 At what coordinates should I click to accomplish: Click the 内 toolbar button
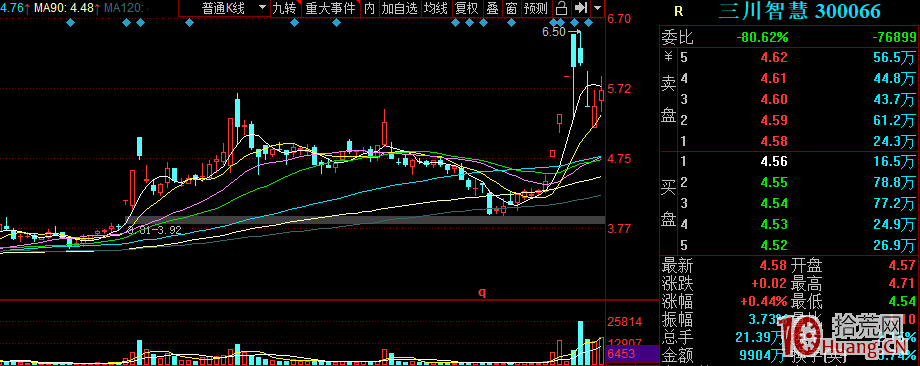pos(369,8)
